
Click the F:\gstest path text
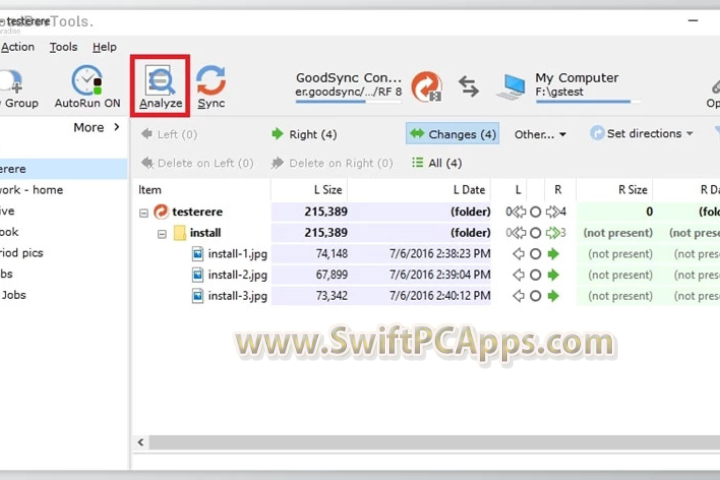pos(559,92)
